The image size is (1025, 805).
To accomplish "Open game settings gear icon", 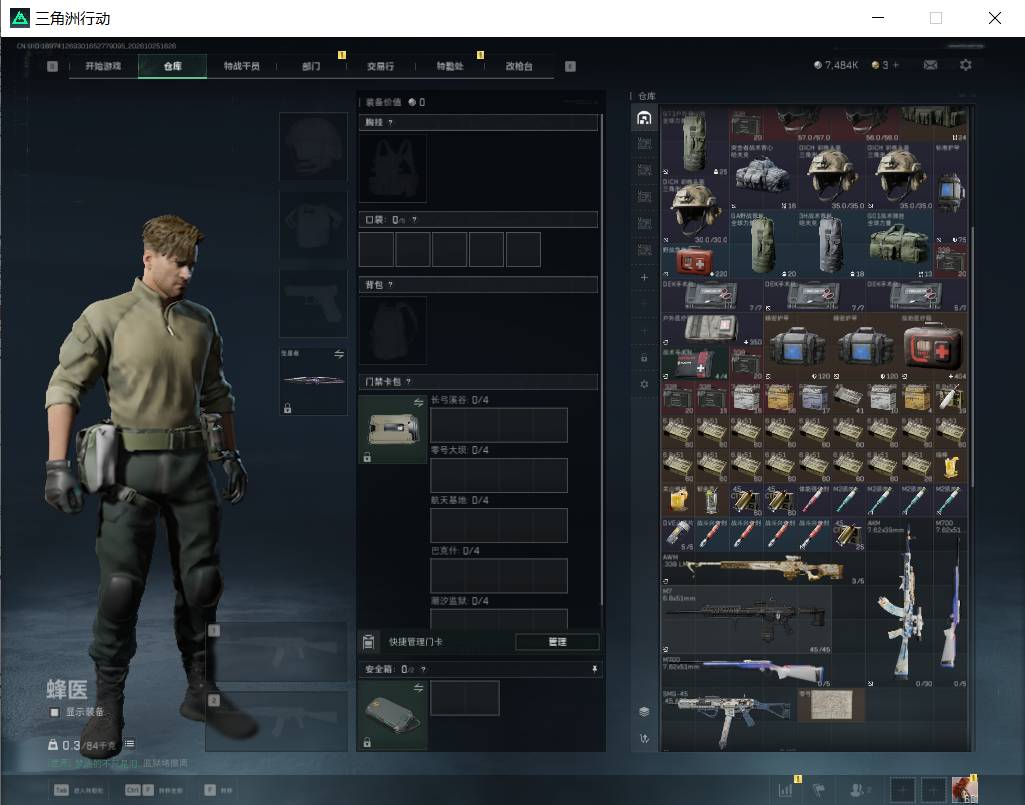I will click(x=966, y=65).
